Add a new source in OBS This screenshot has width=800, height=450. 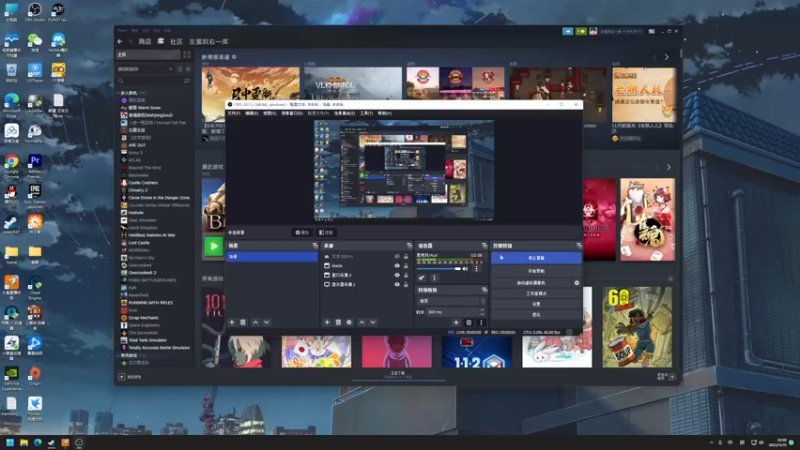click(x=327, y=322)
